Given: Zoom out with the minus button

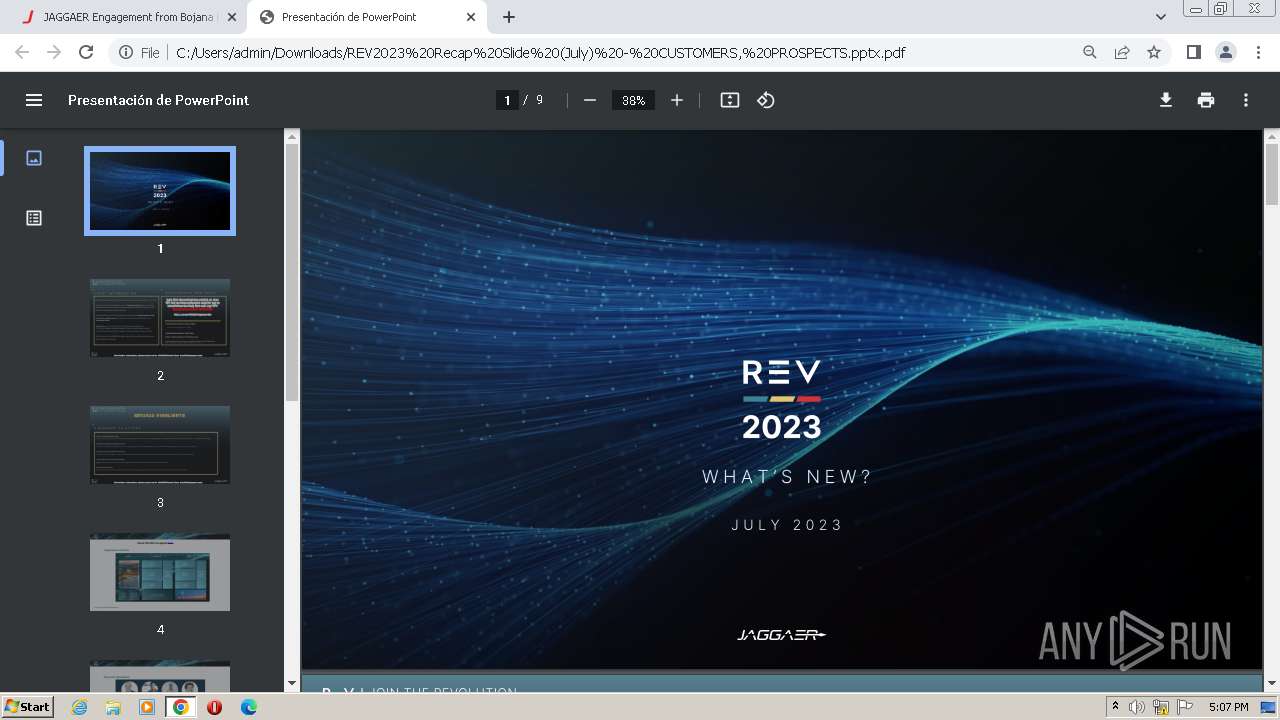Looking at the screenshot, I should [590, 100].
